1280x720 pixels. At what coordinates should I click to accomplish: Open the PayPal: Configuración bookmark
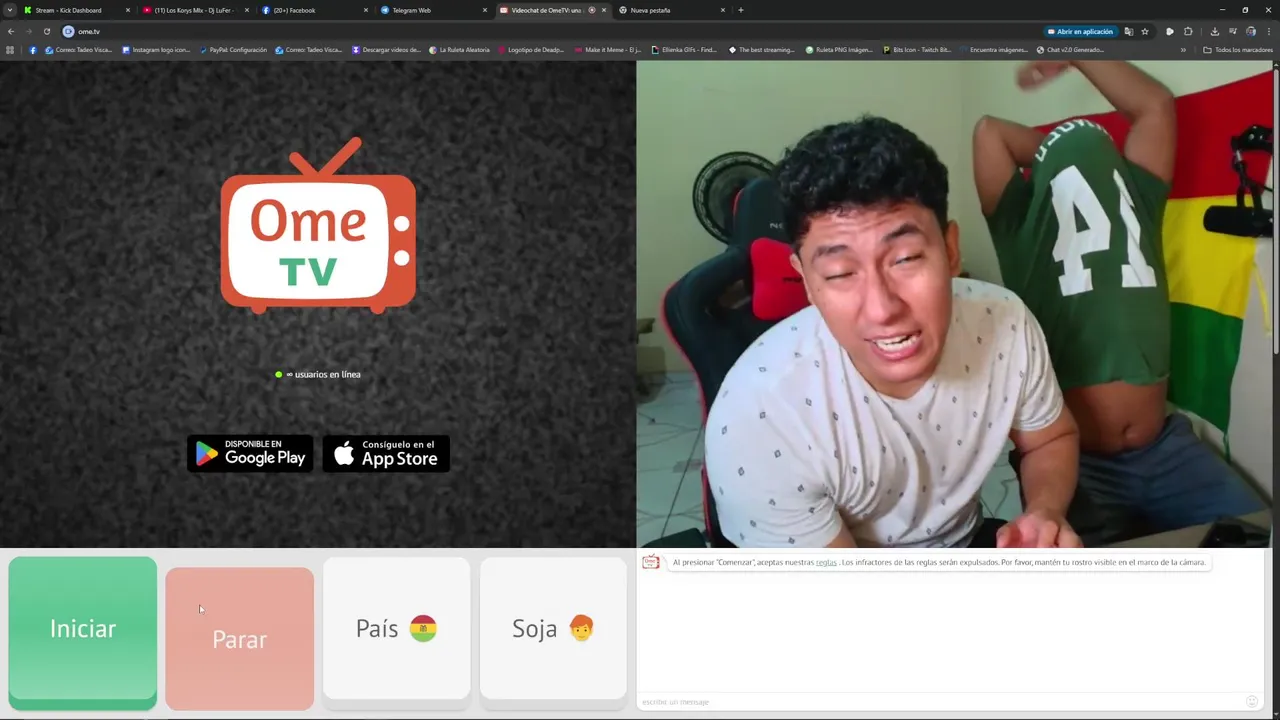233,50
